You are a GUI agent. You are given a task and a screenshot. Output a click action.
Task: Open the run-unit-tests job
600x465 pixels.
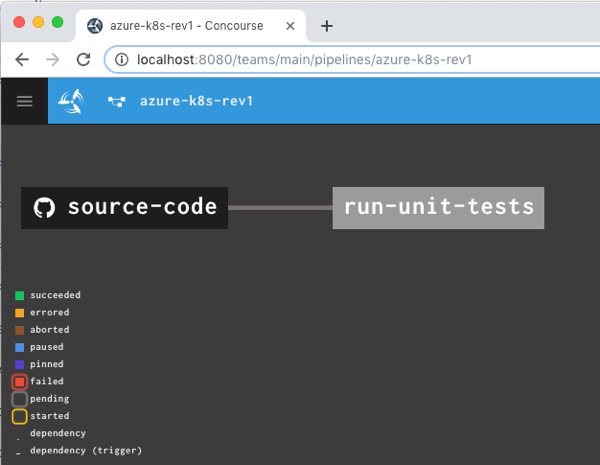point(438,207)
